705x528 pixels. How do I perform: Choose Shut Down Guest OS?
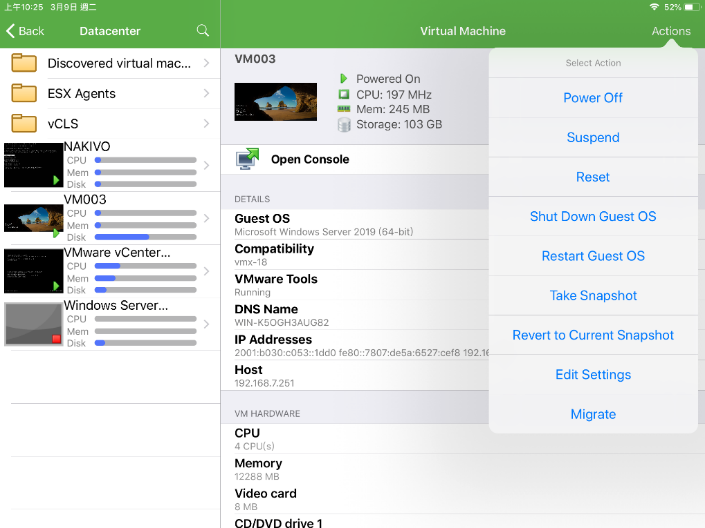[593, 216]
